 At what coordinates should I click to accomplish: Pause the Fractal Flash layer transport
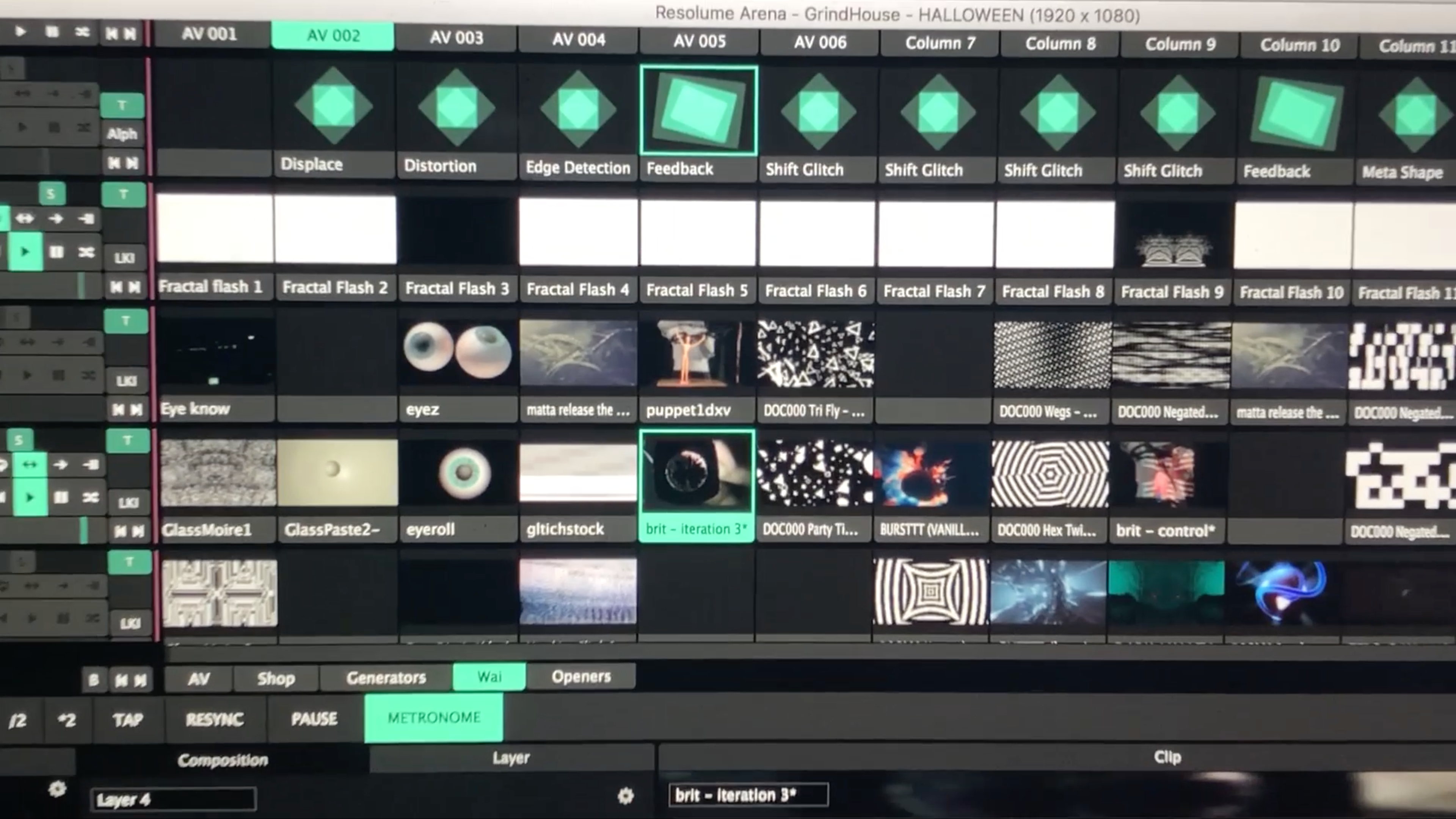tap(56, 251)
